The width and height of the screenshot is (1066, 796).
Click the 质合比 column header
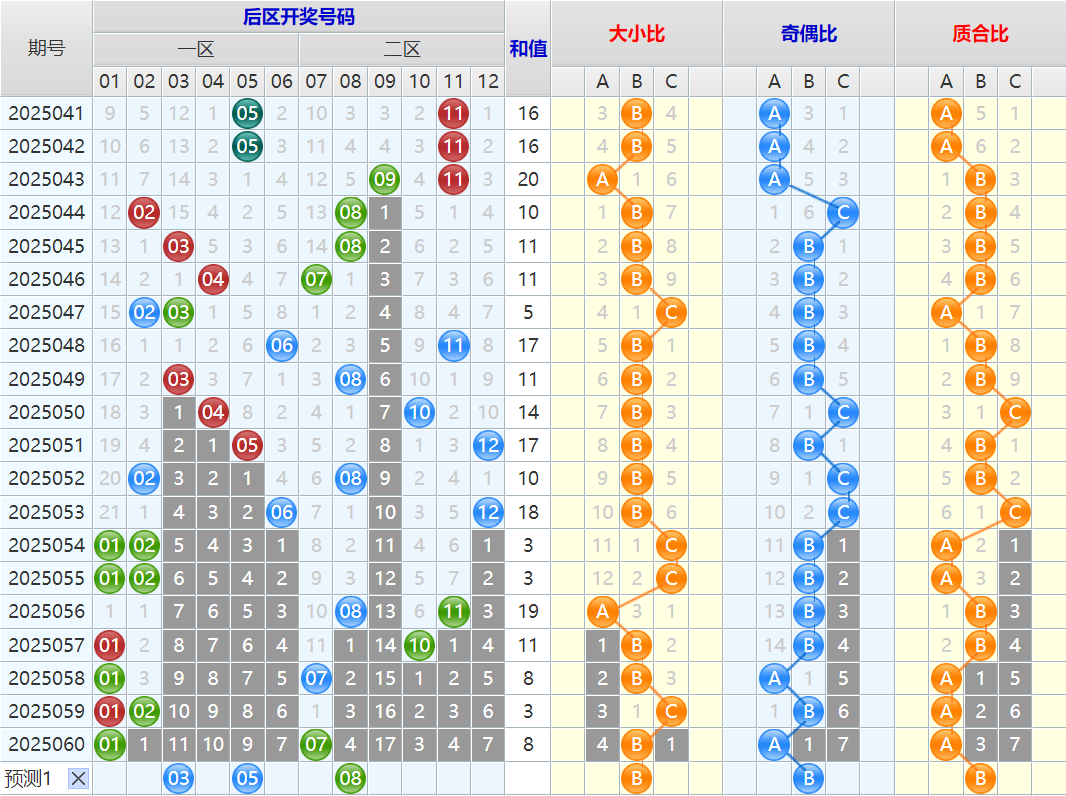pos(980,33)
